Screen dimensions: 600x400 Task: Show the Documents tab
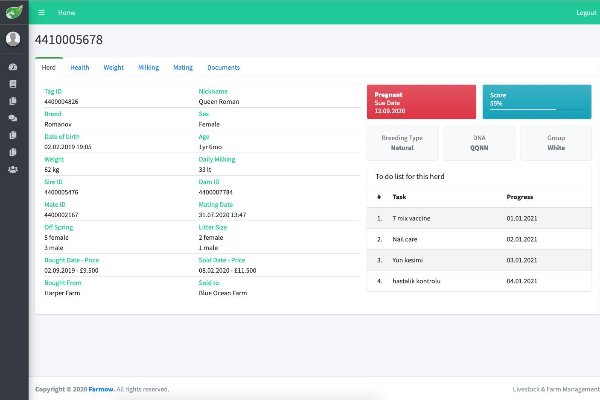[223, 68]
